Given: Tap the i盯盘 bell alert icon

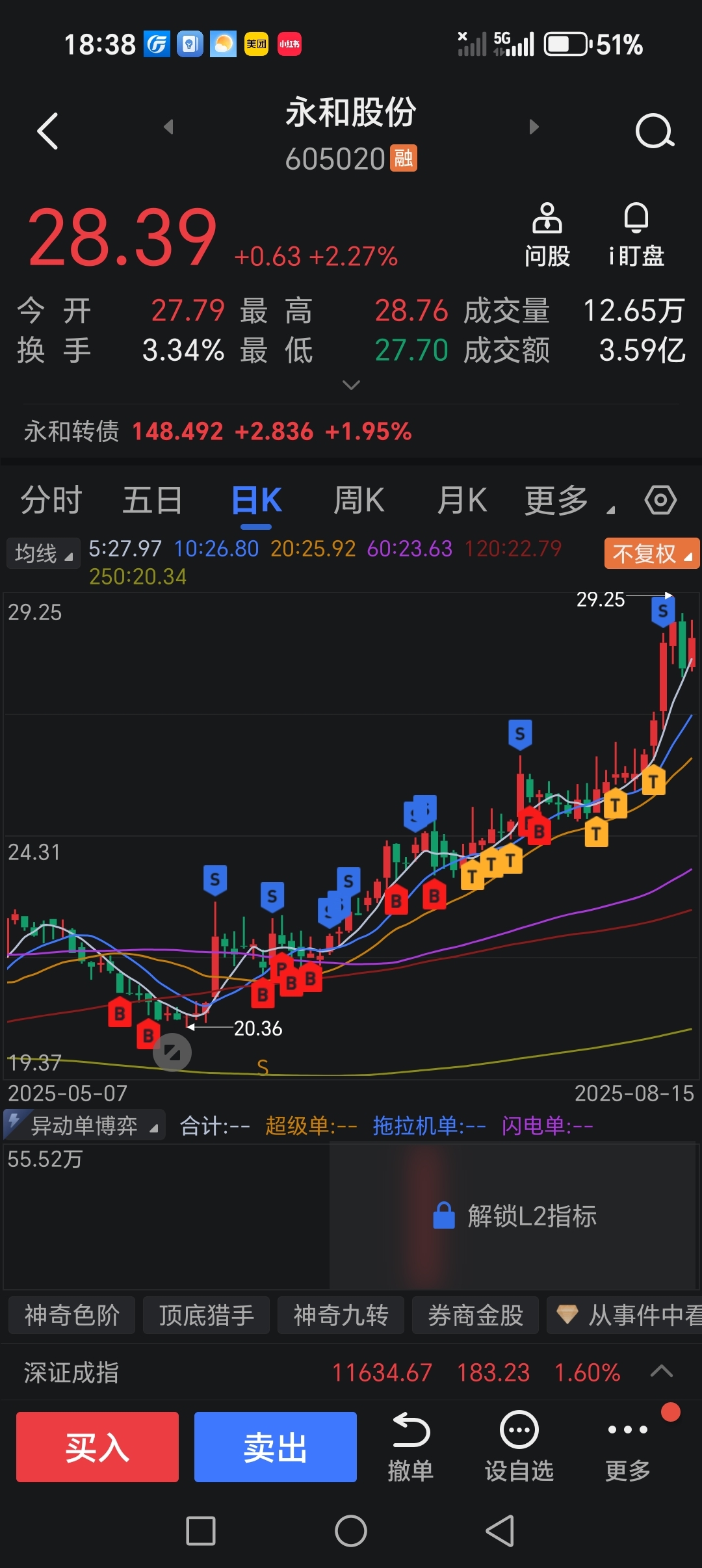Looking at the screenshot, I should coord(636,218).
